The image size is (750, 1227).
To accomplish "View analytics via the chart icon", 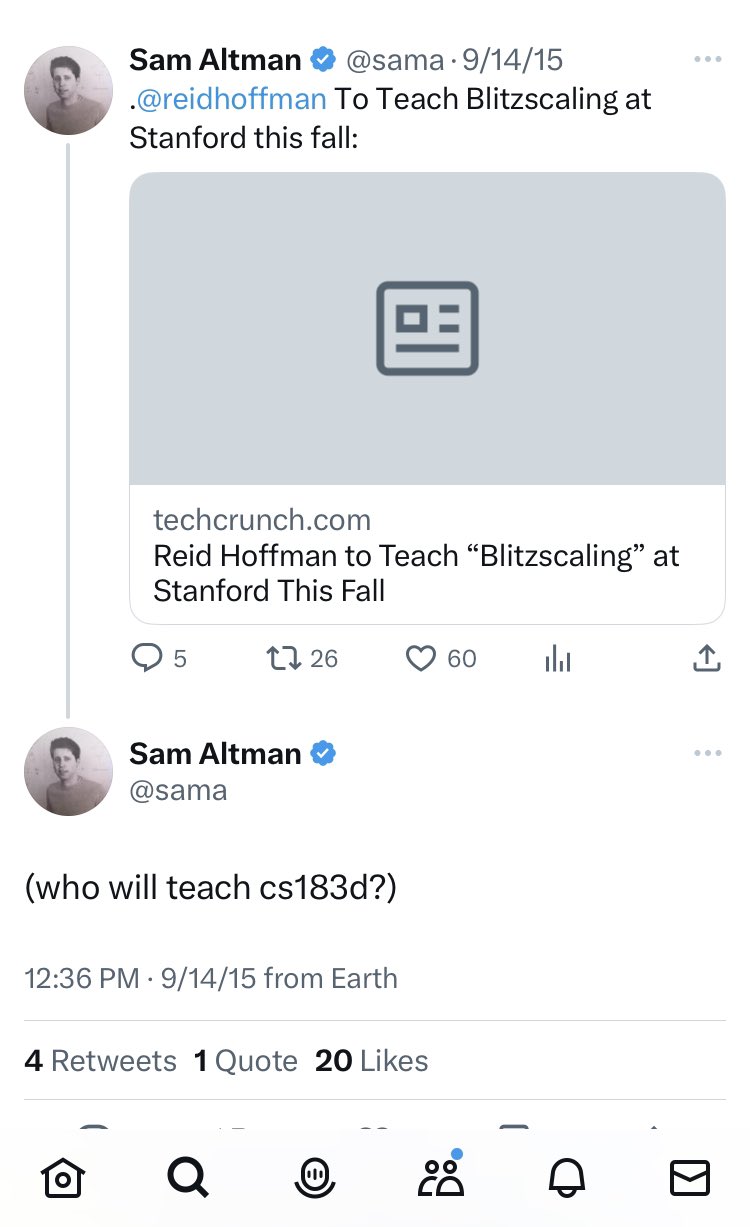I will pos(557,658).
